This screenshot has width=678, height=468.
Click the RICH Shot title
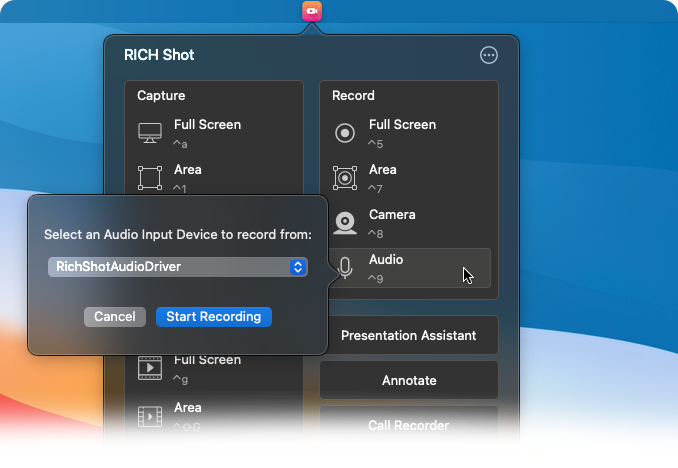(159, 55)
